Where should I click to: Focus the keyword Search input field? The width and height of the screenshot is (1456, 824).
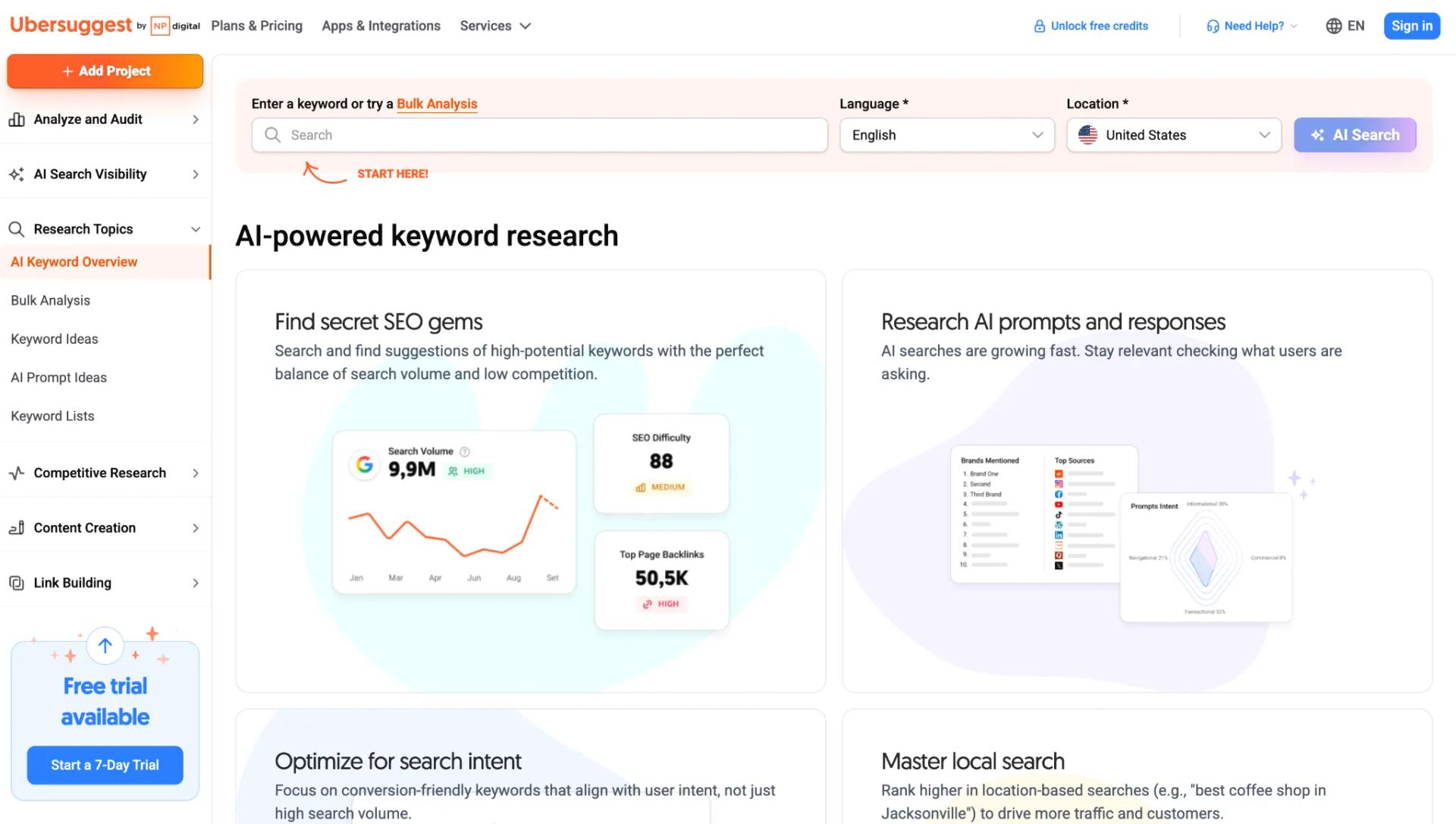[539, 135]
